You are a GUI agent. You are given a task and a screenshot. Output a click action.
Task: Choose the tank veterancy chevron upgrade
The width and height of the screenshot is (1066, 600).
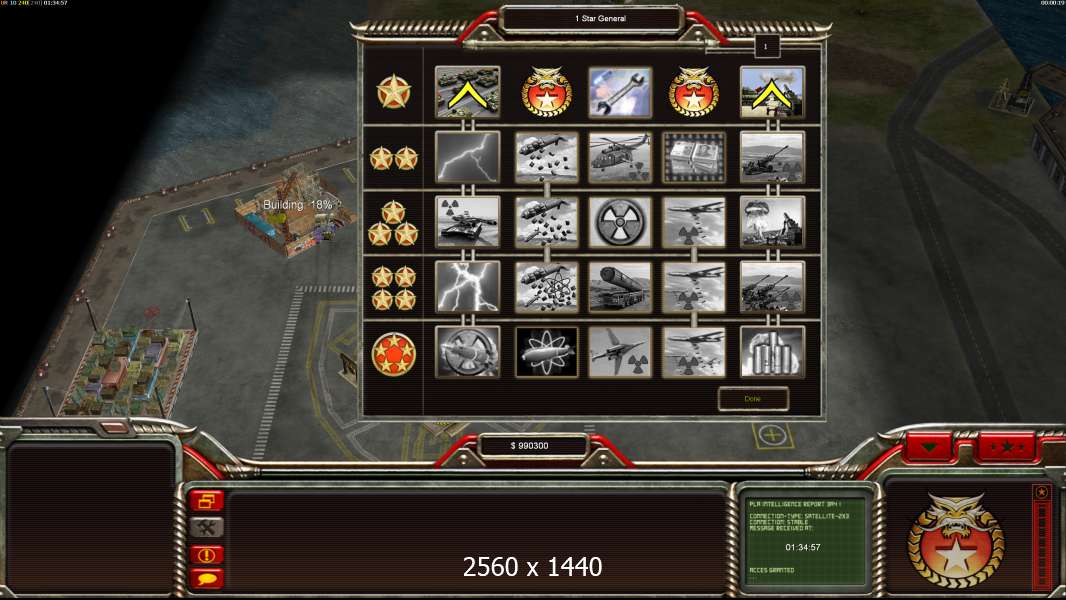[467, 92]
